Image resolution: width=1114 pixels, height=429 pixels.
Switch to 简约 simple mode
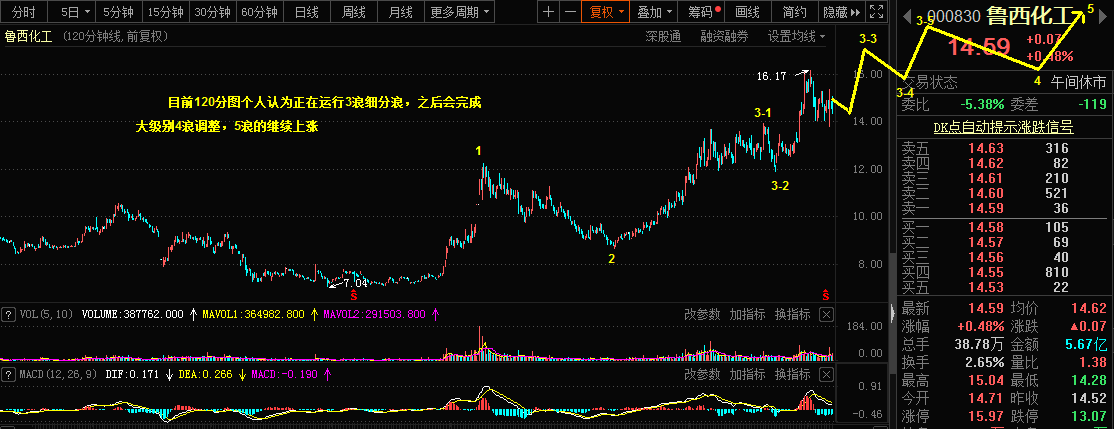pos(794,11)
